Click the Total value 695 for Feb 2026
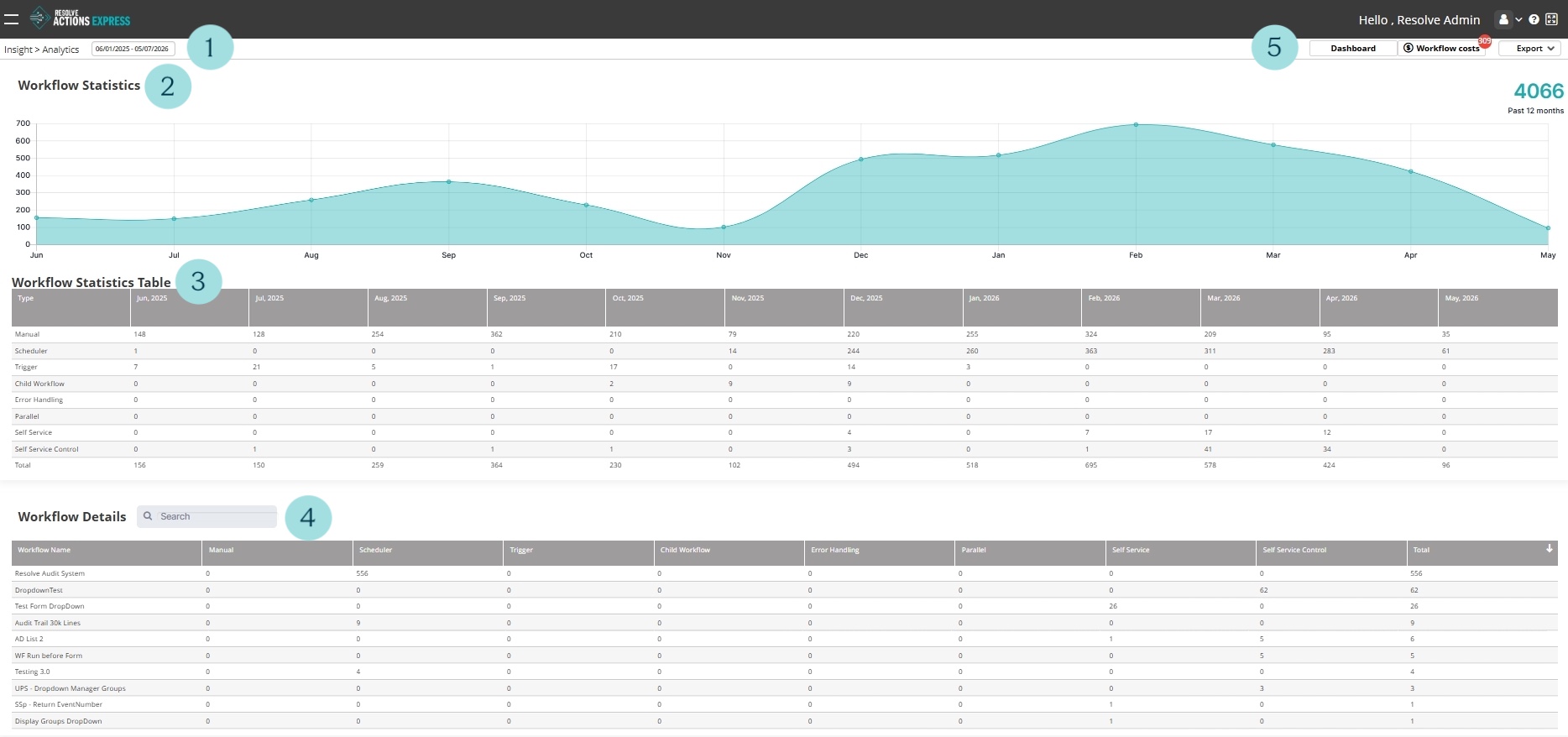This screenshot has width=1568, height=737. pyautogui.click(x=1091, y=465)
